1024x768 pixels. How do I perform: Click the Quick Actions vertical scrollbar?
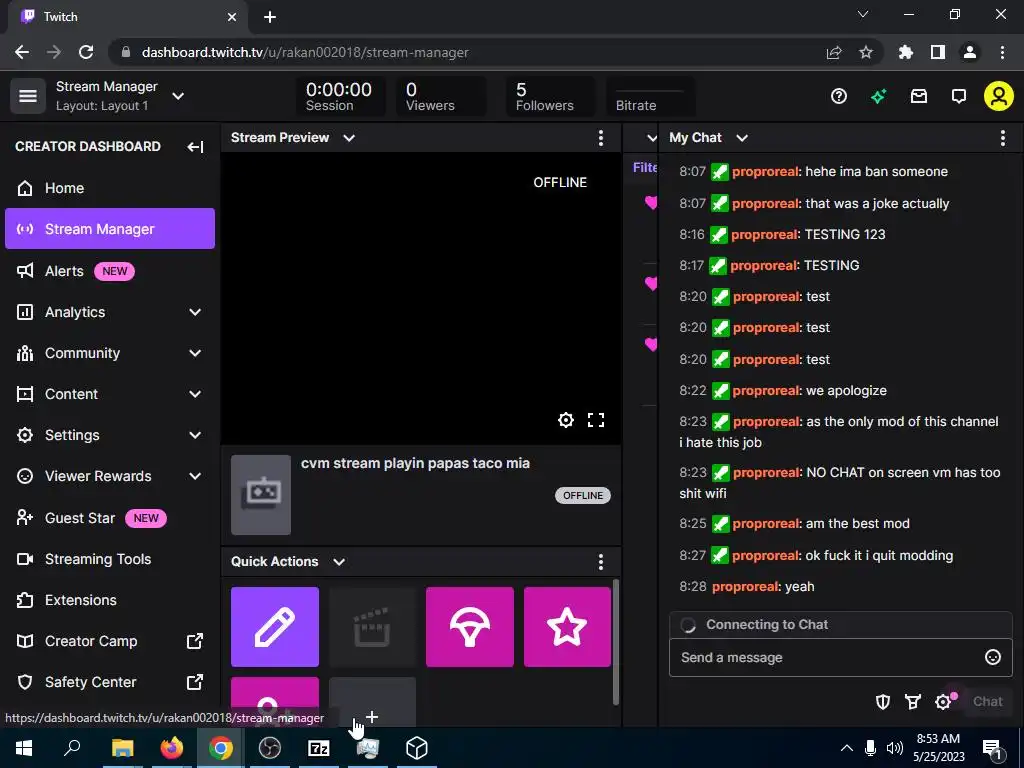click(616, 642)
